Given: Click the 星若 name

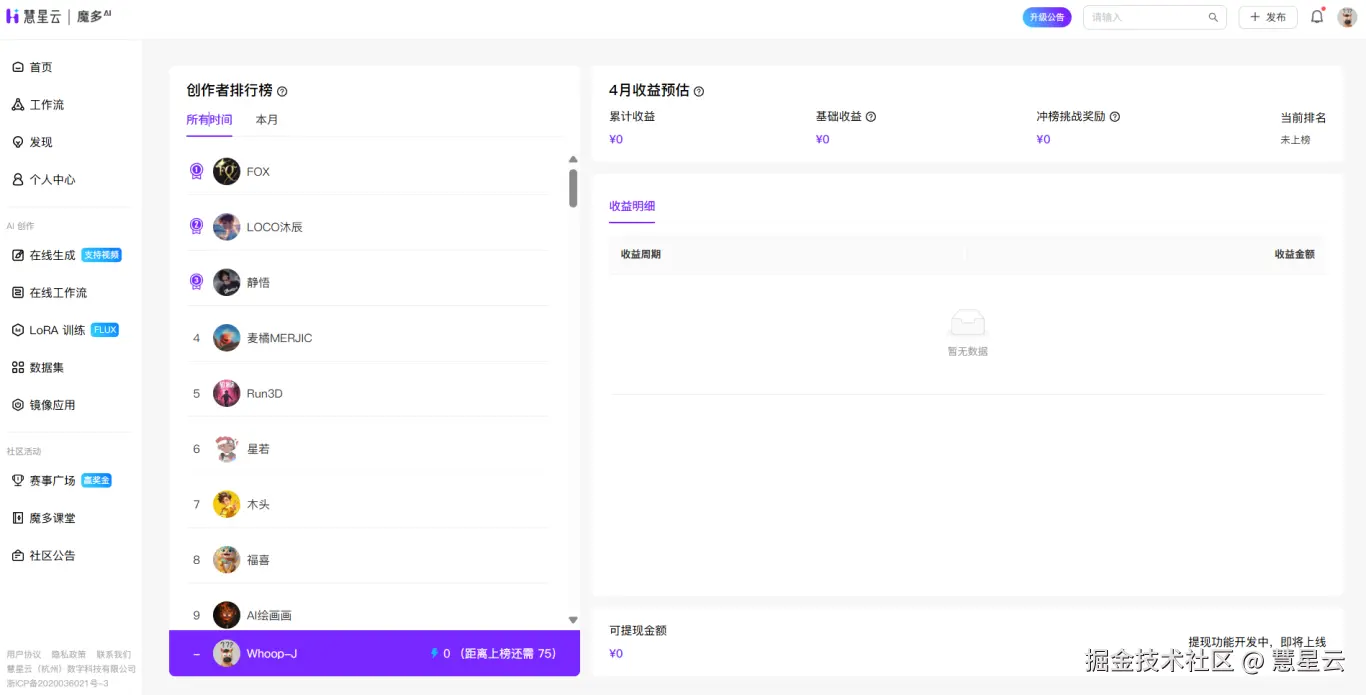Looking at the screenshot, I should tap(258, 449).
